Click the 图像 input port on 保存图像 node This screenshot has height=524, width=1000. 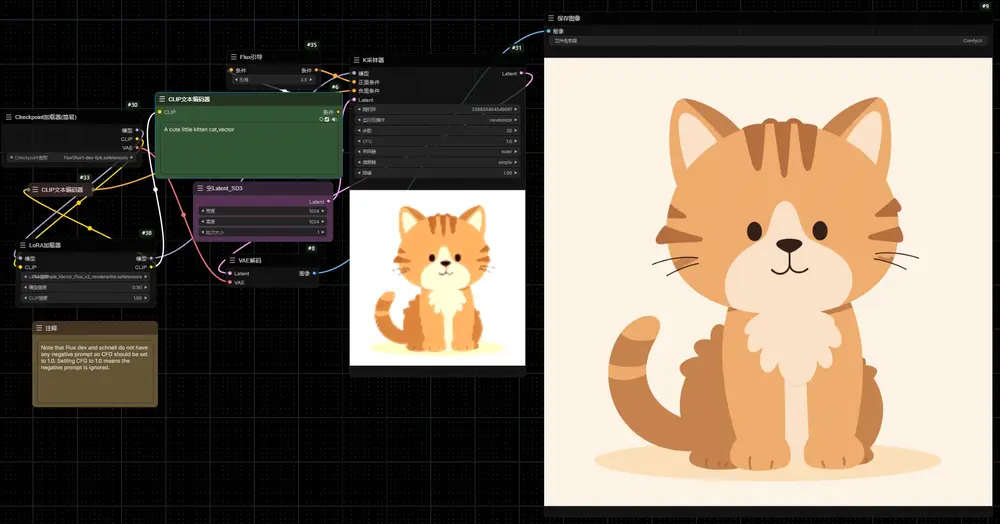[548, 31]
